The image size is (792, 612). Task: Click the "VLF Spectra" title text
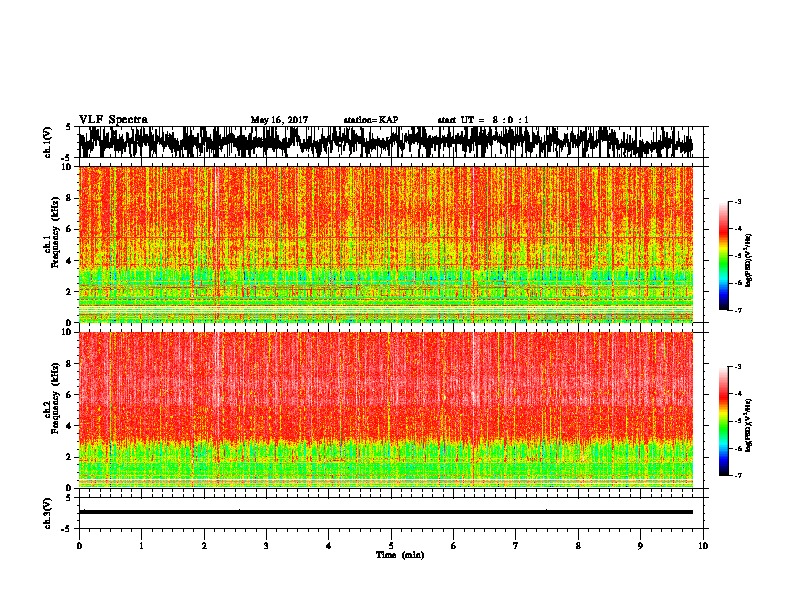coord(113,120)
